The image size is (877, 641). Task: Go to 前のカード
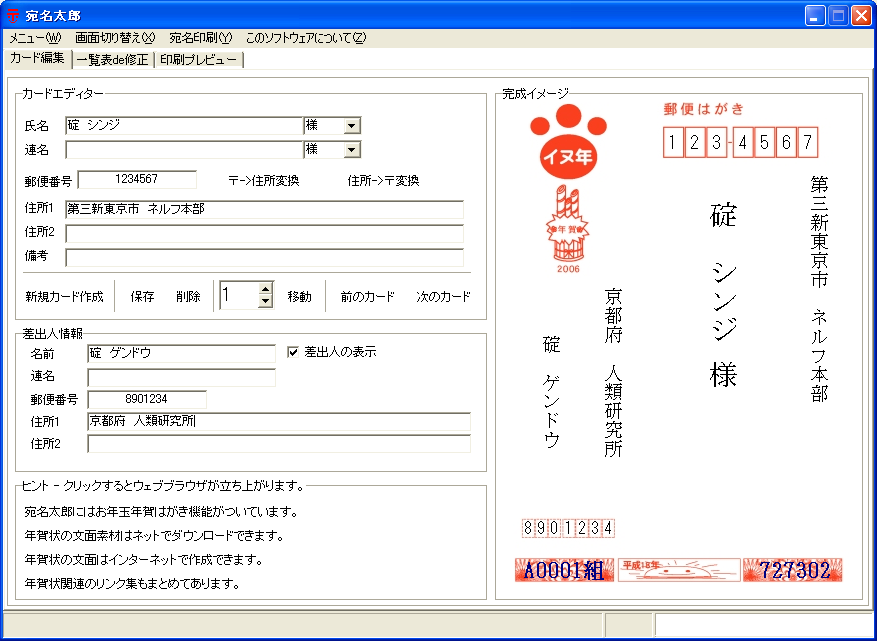point(367,296)
